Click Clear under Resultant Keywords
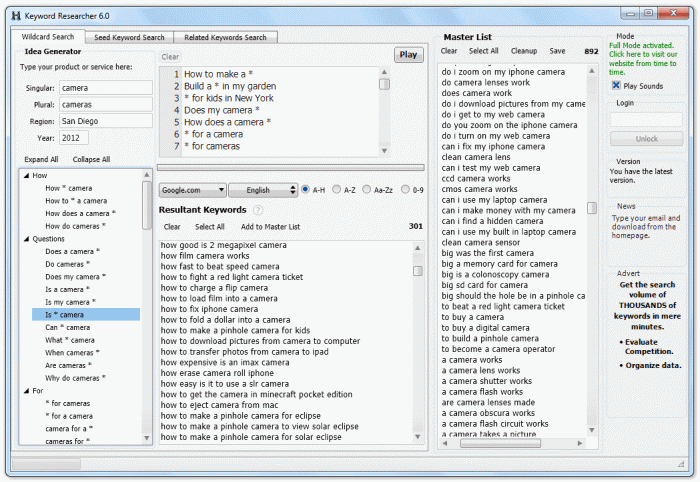This screenshot has width=700, height=482. coord(172,227)
